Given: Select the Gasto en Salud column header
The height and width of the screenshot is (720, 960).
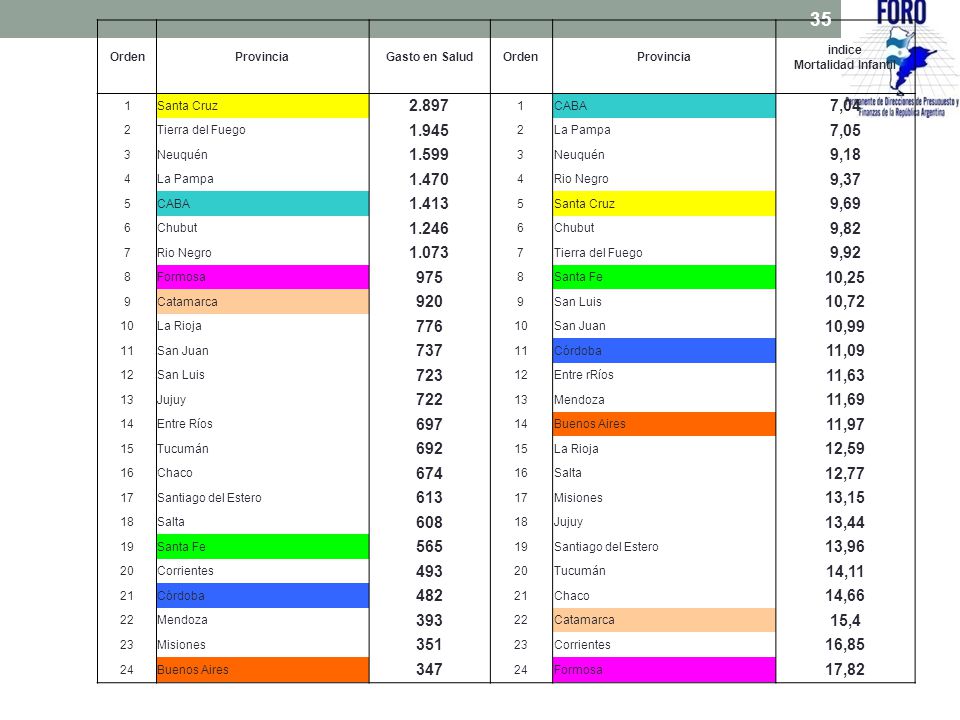Looking at the screenshot, I should pyautogui.click(x=429, y=56).
